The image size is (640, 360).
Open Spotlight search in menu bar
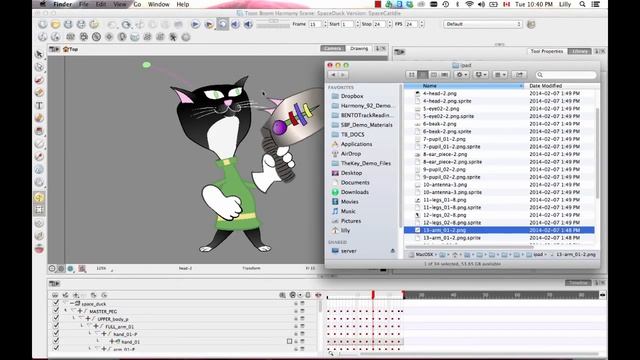point(582,4)
